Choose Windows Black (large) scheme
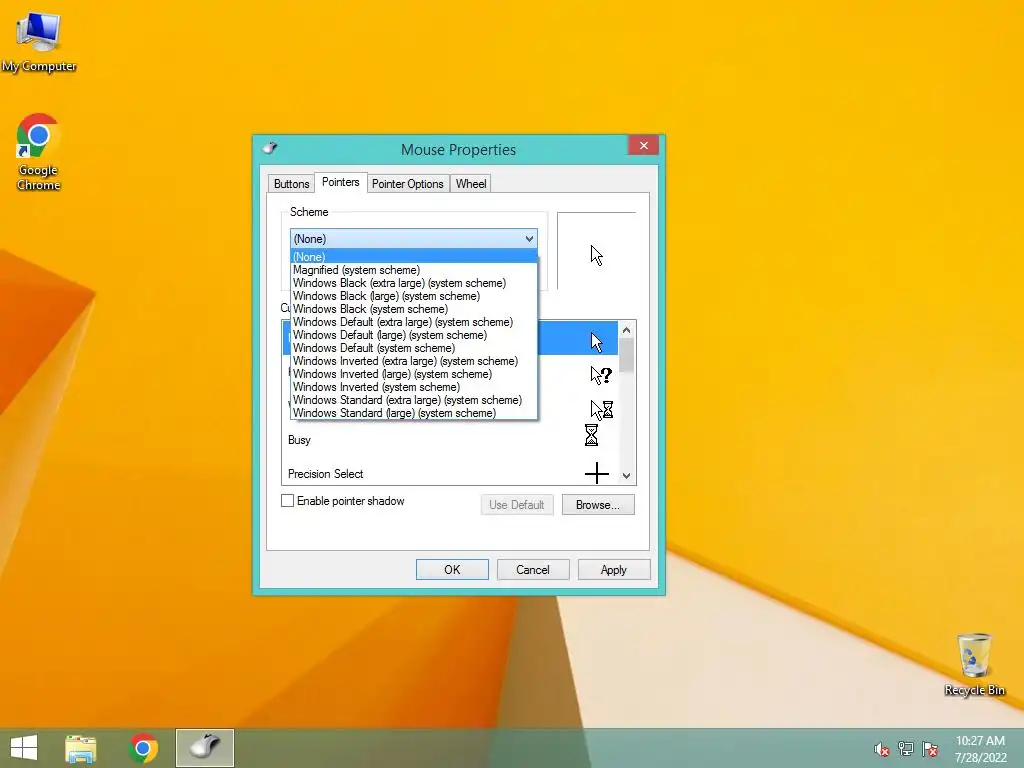The image size is (1024, 768). (x=413, y=296)
